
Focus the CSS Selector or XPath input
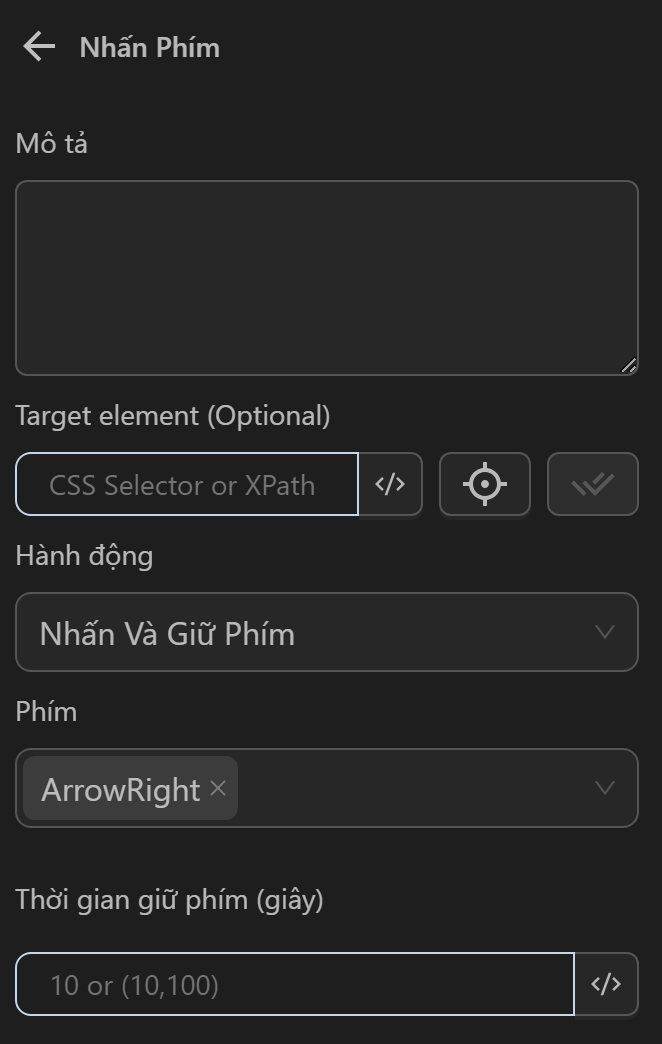point(187,485)
